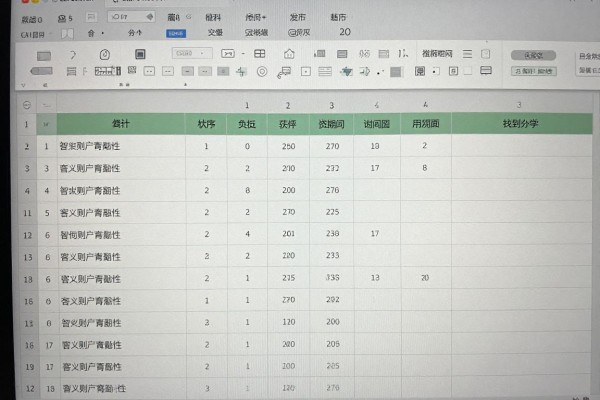Click the cell containing 233
Image resolution: width=600 pixels, height=400 pixels.
[x=332, y=255]
